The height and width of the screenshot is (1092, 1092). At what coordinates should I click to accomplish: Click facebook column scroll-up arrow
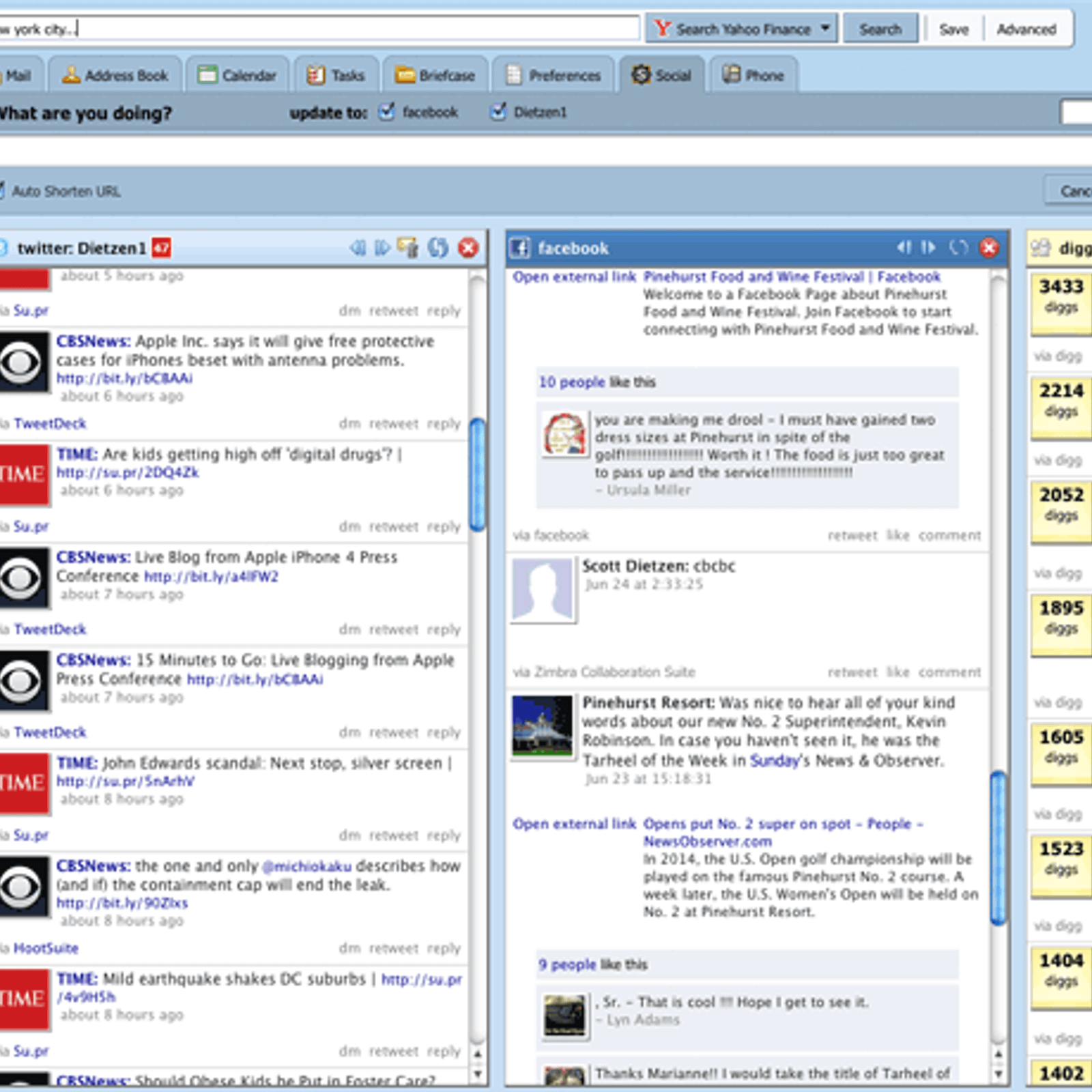[x=998, y=1054]
